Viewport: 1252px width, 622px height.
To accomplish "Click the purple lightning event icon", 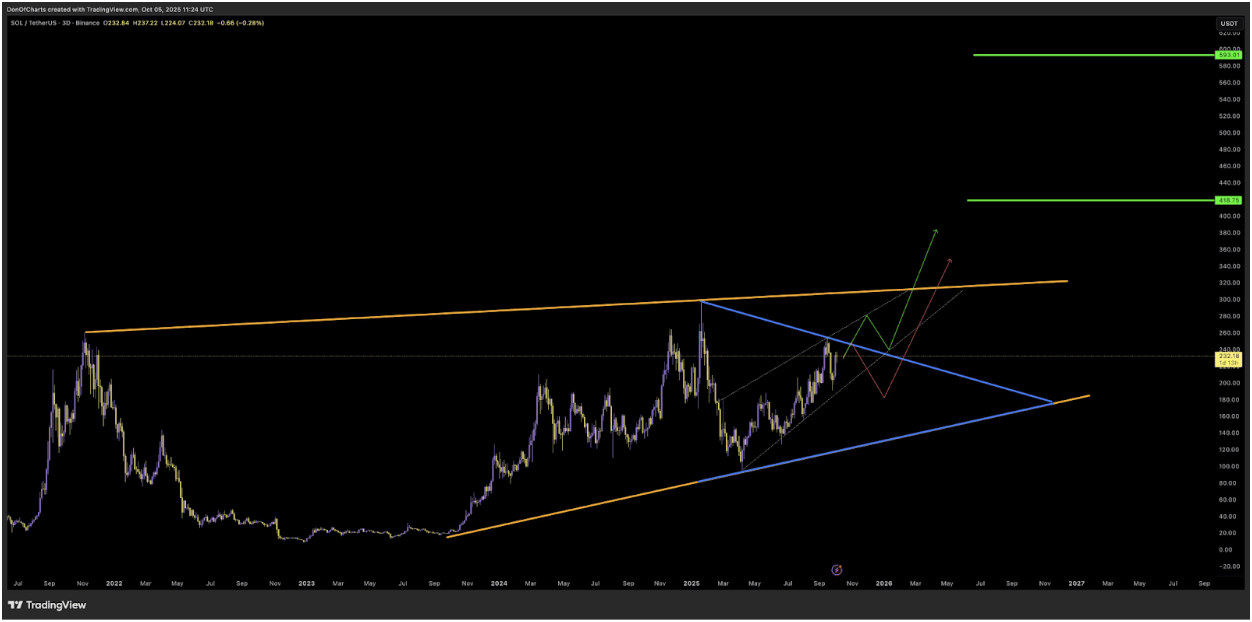I will pos(837,570).
